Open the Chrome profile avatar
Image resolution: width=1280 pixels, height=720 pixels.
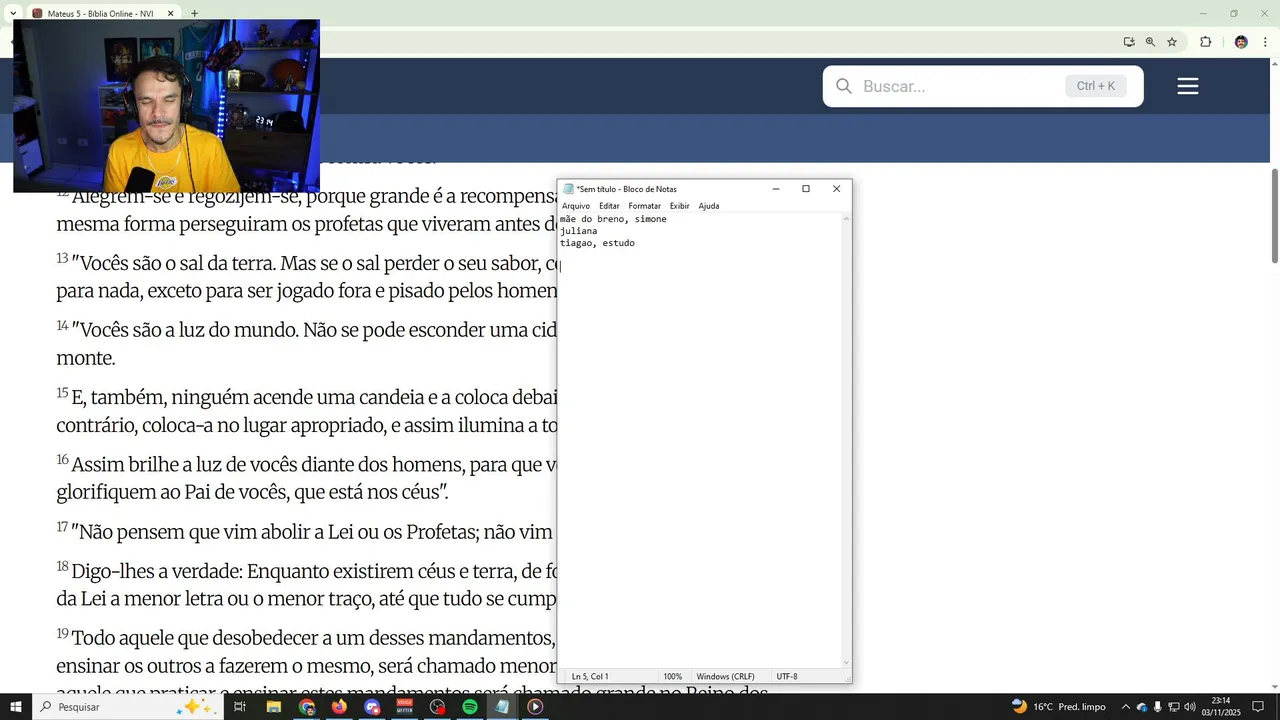[1241, 42]
